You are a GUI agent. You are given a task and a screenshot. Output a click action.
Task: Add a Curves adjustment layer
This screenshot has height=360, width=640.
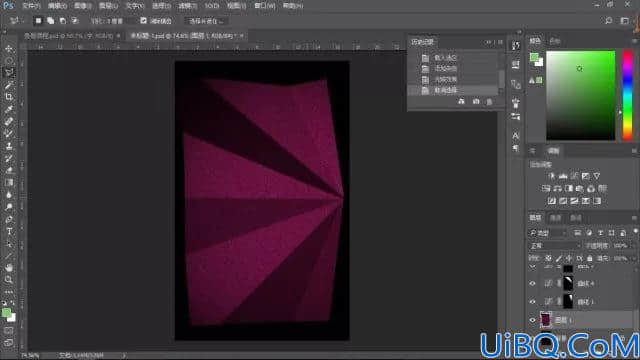click(x=574, y=176)
